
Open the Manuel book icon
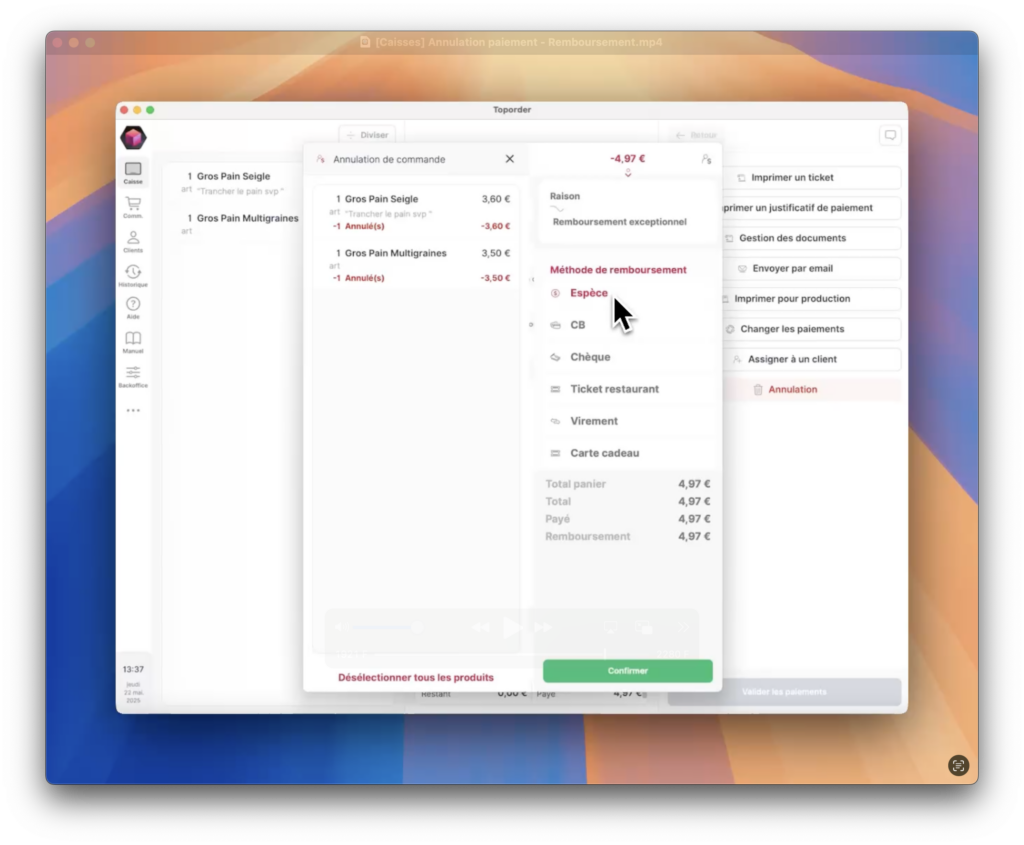point(133,342)
